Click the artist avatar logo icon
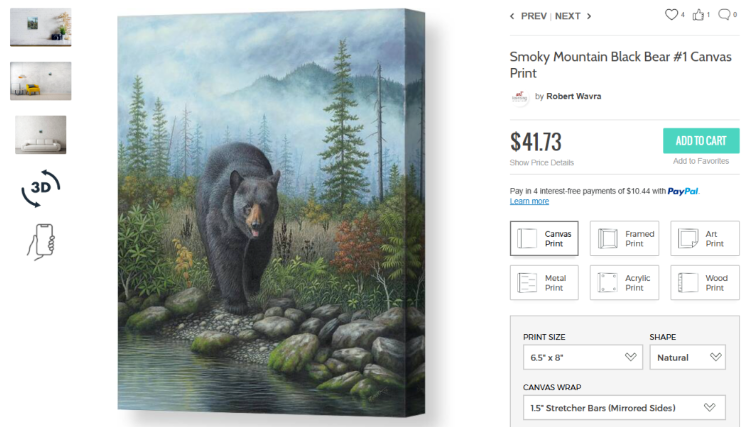The image size is (745, 434). pyautogui.click(x=519, y=97)
